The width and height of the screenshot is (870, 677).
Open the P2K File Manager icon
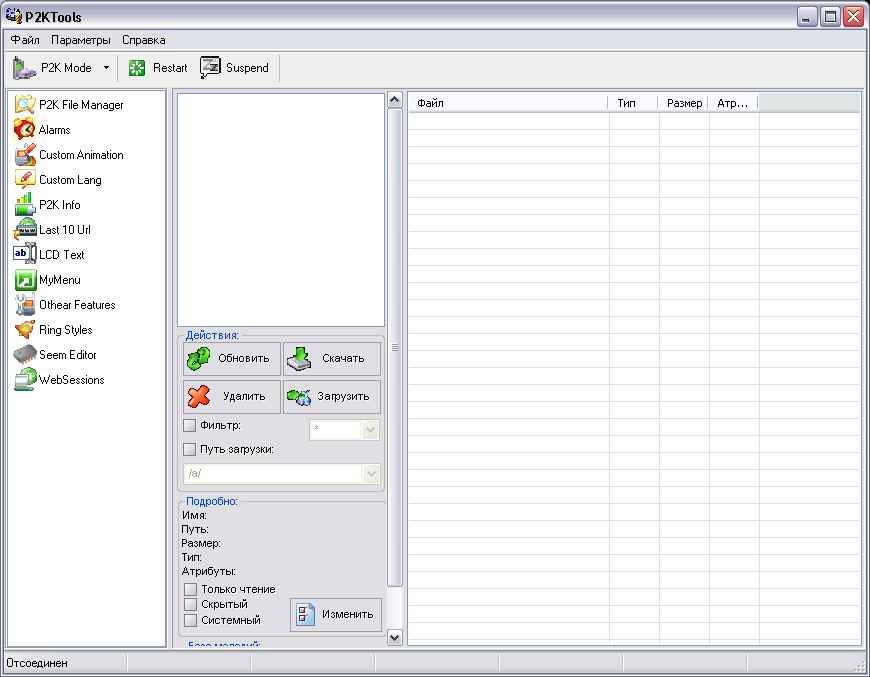25,104
